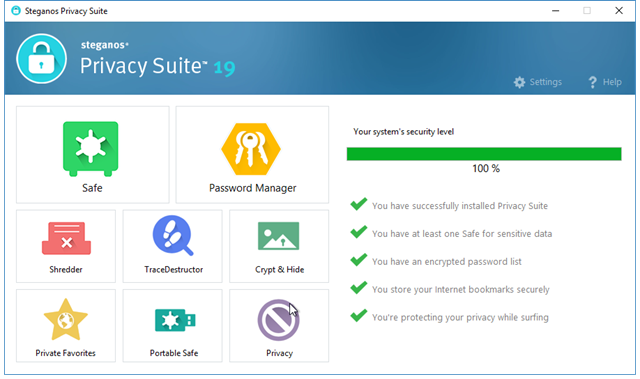Click 'at least one Safe' status text
This screenshot has width=640, height=379.
[462, 234]
